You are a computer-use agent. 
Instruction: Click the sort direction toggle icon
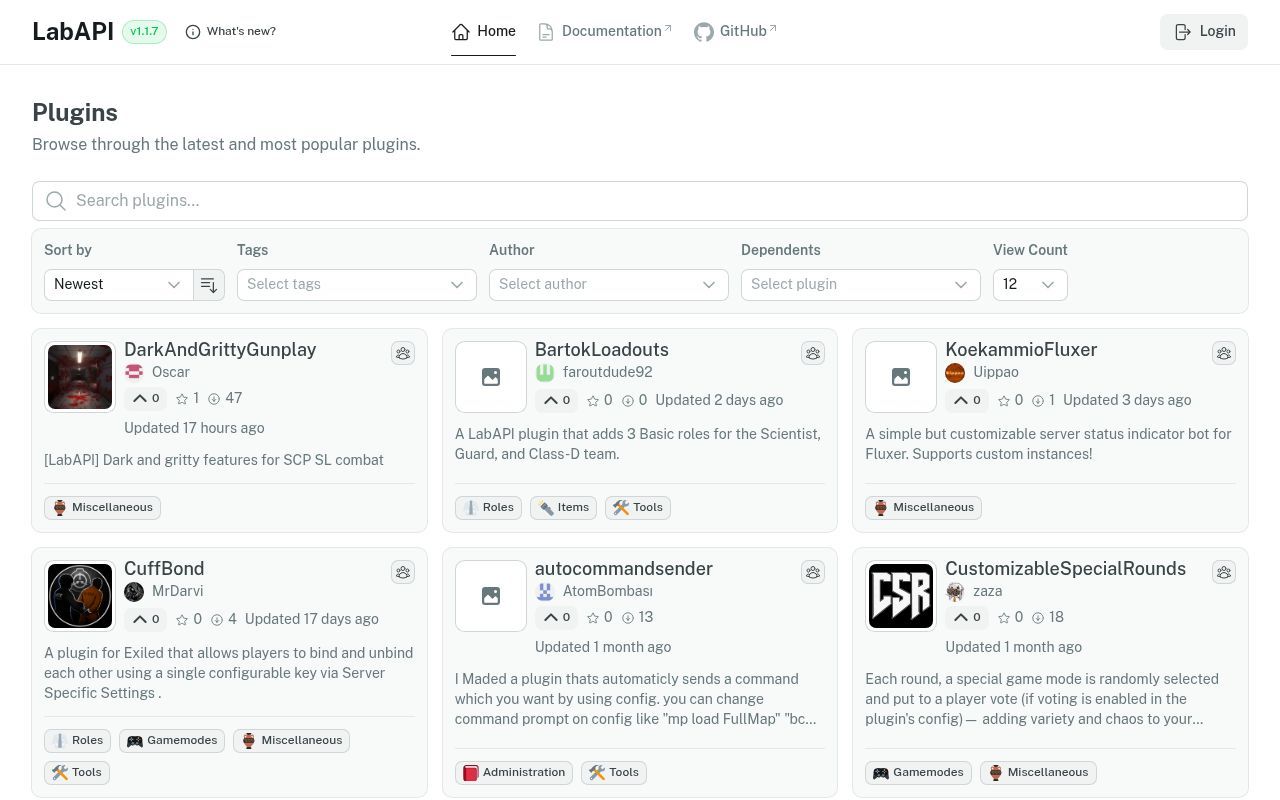pos(209,285)
